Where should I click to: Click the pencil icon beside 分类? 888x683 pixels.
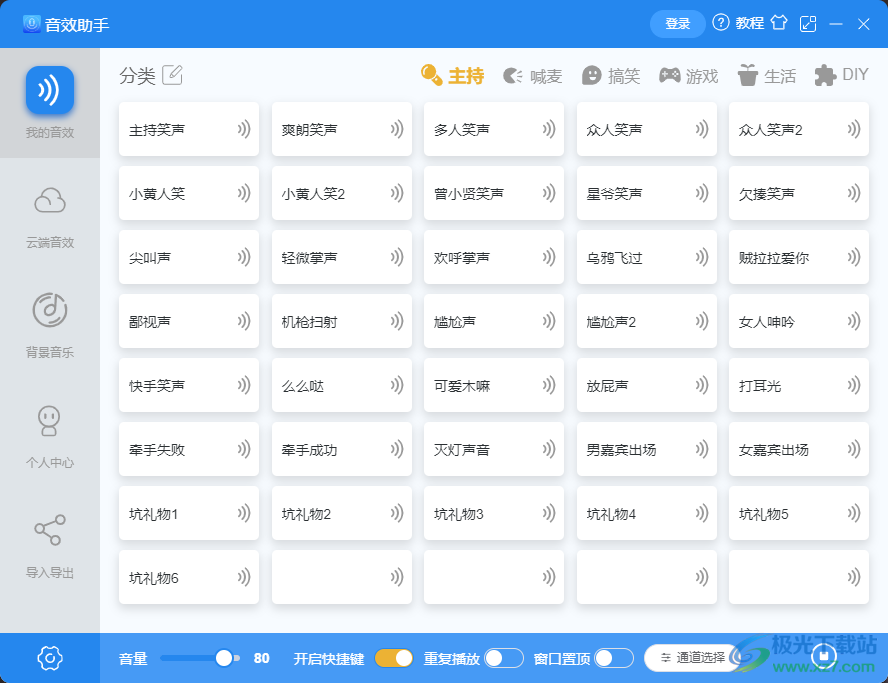pyautogui.click(x=173, y=74)
